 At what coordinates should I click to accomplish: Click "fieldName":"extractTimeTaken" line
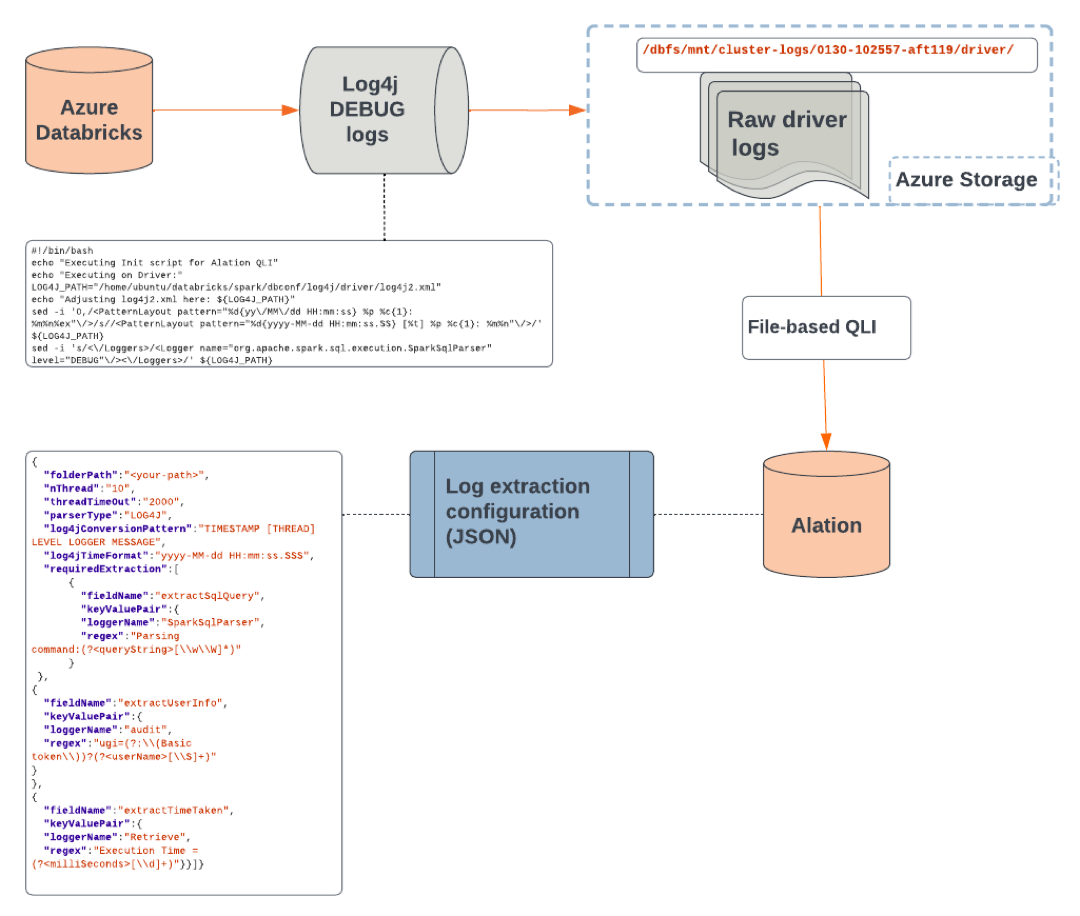(x=138, y=811)
